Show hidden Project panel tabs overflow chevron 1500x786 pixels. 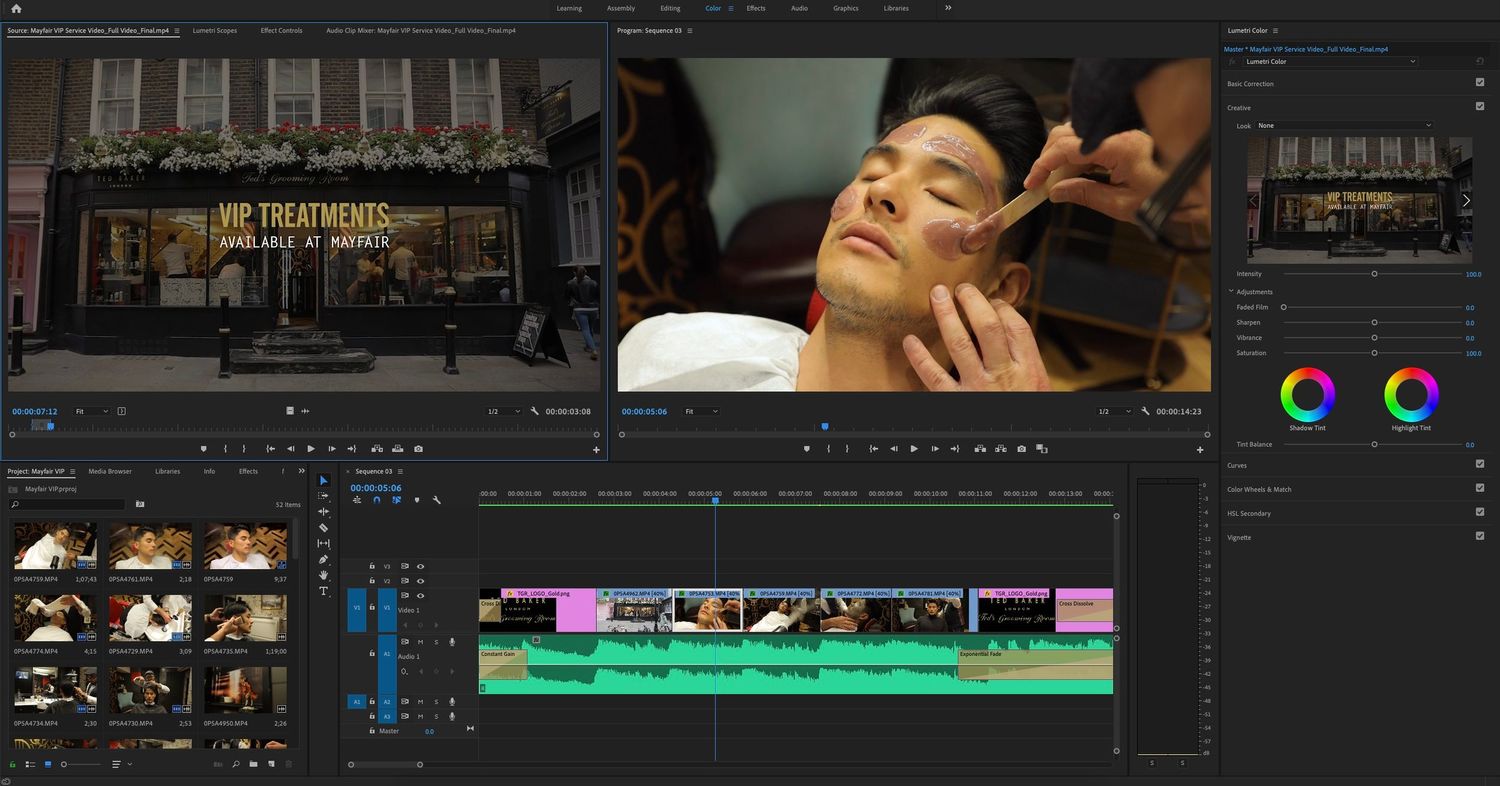coord(301,471)
